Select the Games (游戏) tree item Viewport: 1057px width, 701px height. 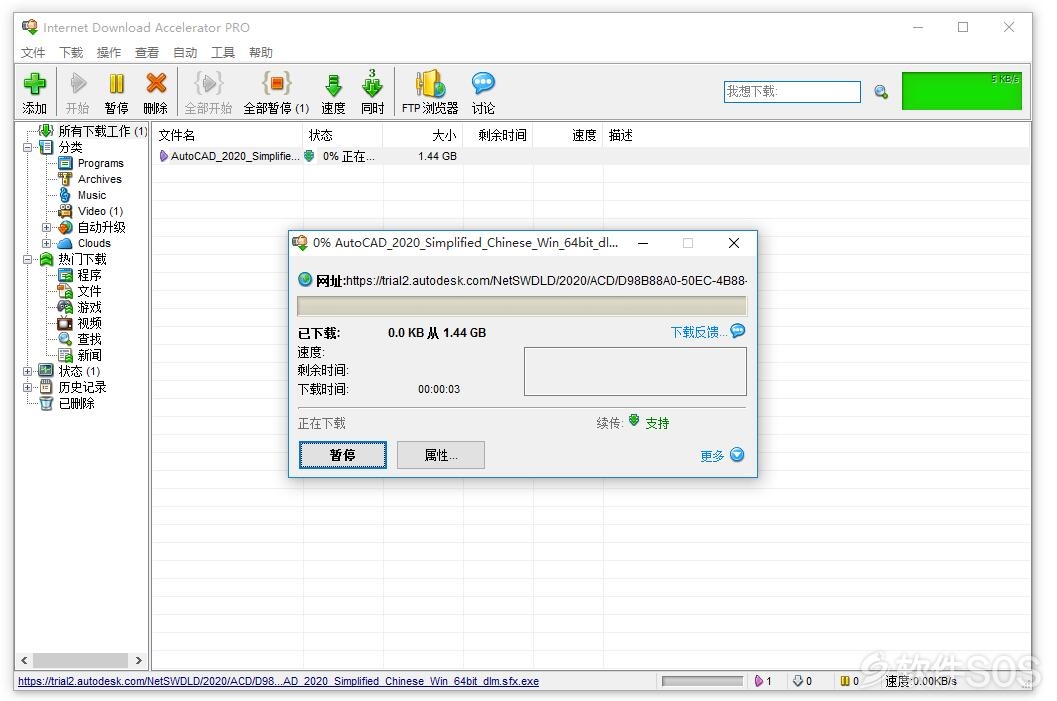[90, 307]
